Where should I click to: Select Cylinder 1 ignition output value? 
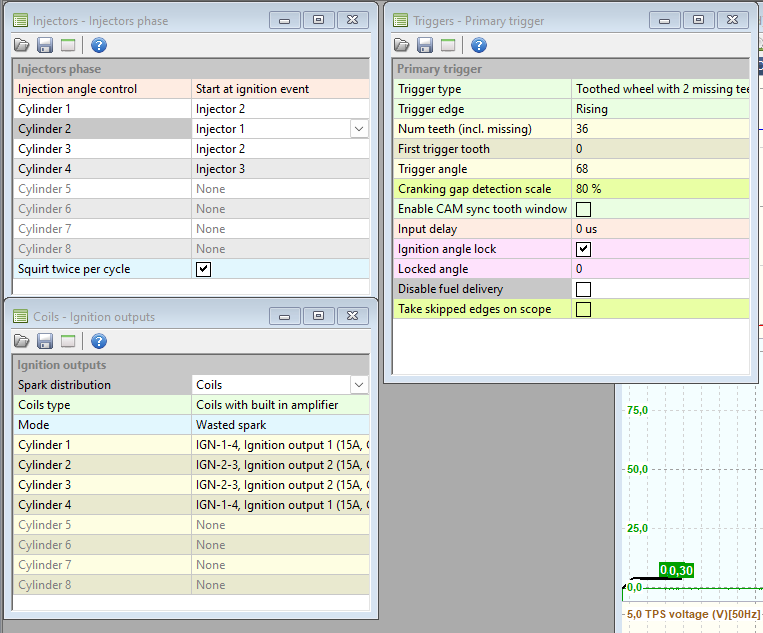280,445
